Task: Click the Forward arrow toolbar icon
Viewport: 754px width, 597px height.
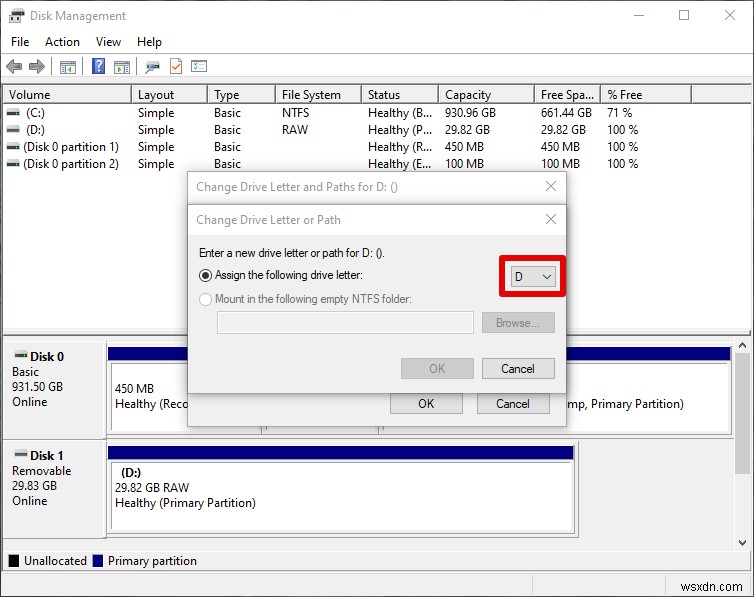Action: coord(37,66)
